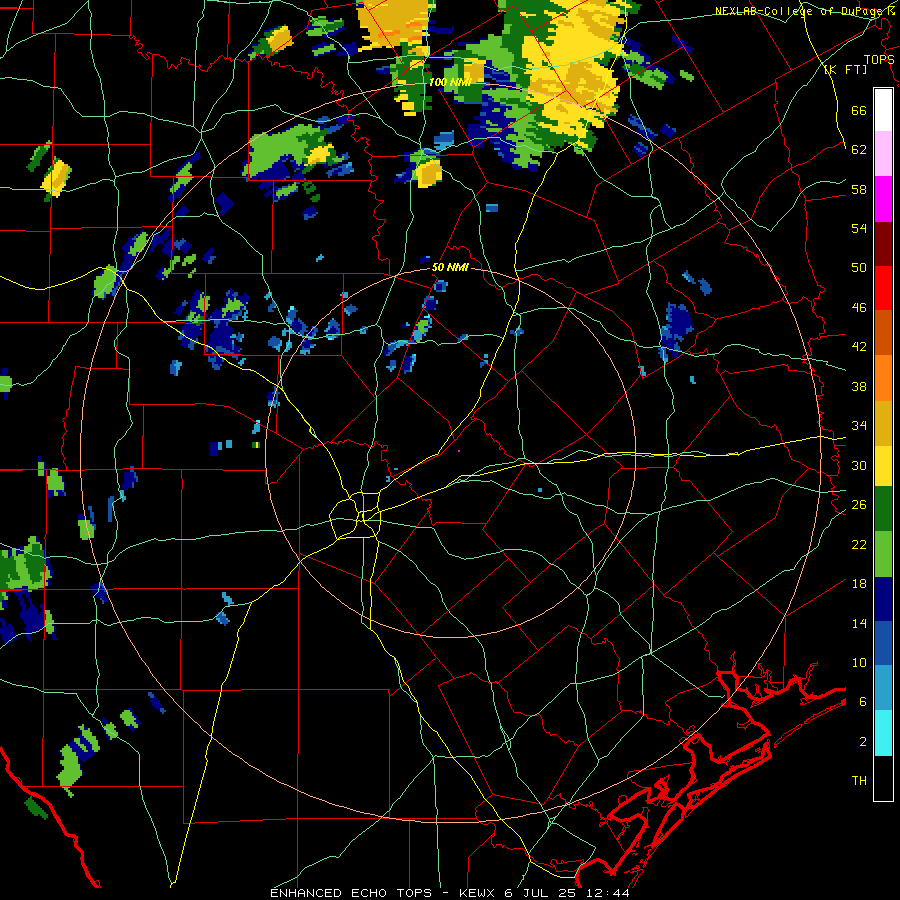Click the "12:44" timestamp
Image resolution: width=900 pixels, height=900 pixels.
tap(608, 893)
